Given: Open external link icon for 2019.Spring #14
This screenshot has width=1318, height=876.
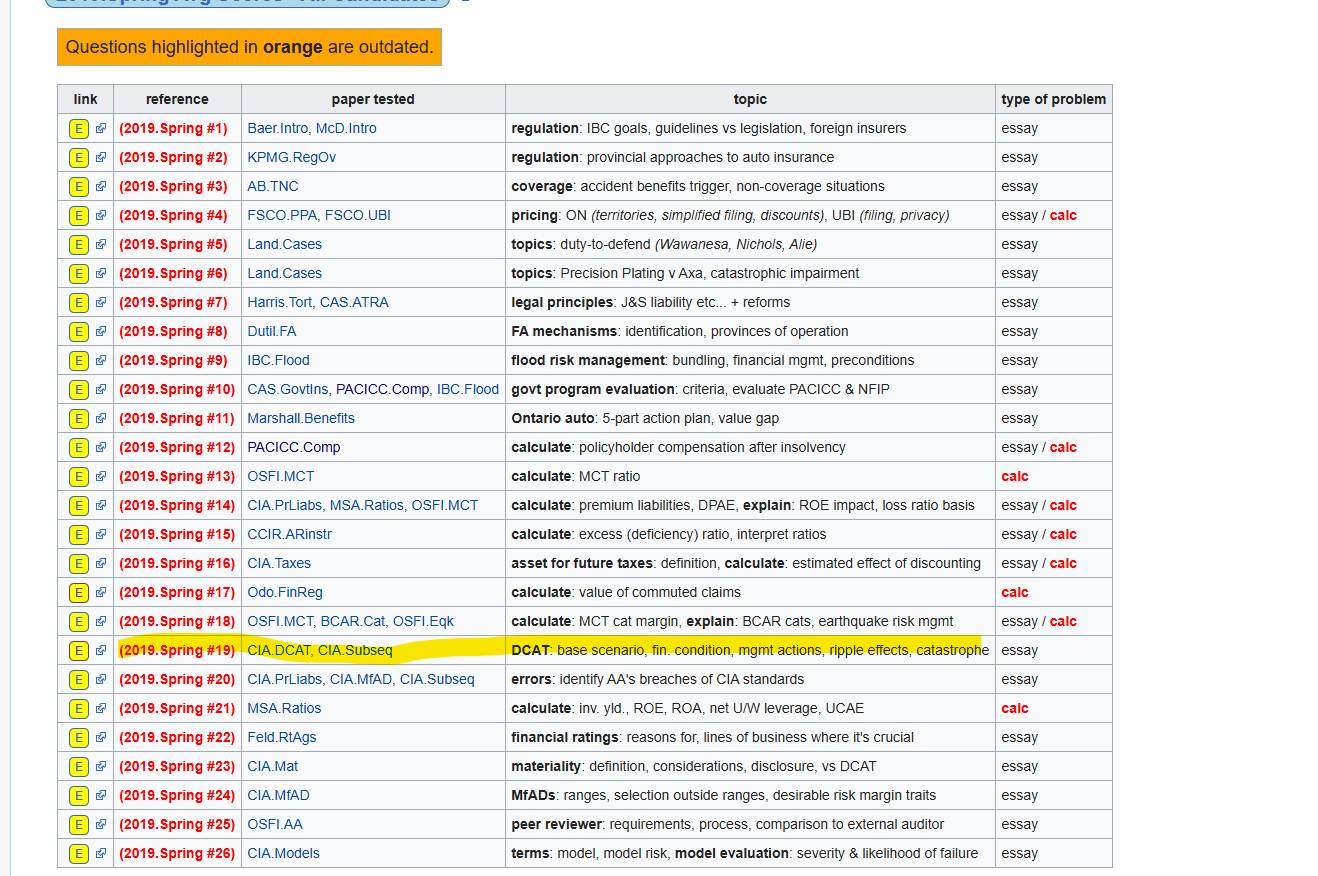Looking at the screenshot, I should click(x=101, y=505).
